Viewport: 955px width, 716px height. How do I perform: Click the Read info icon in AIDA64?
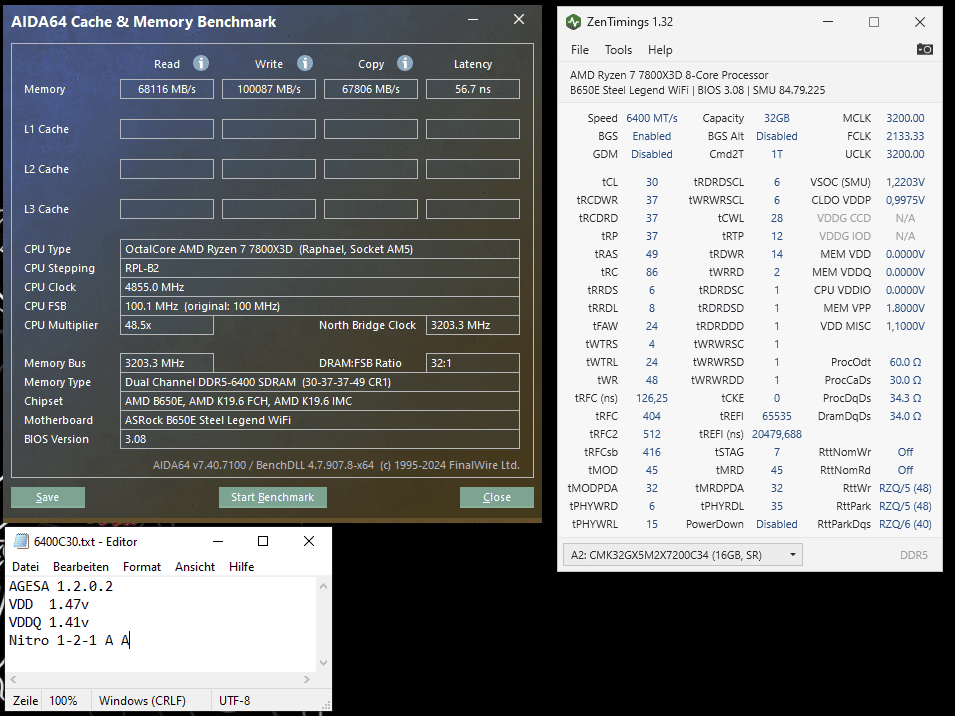(201, 63)
